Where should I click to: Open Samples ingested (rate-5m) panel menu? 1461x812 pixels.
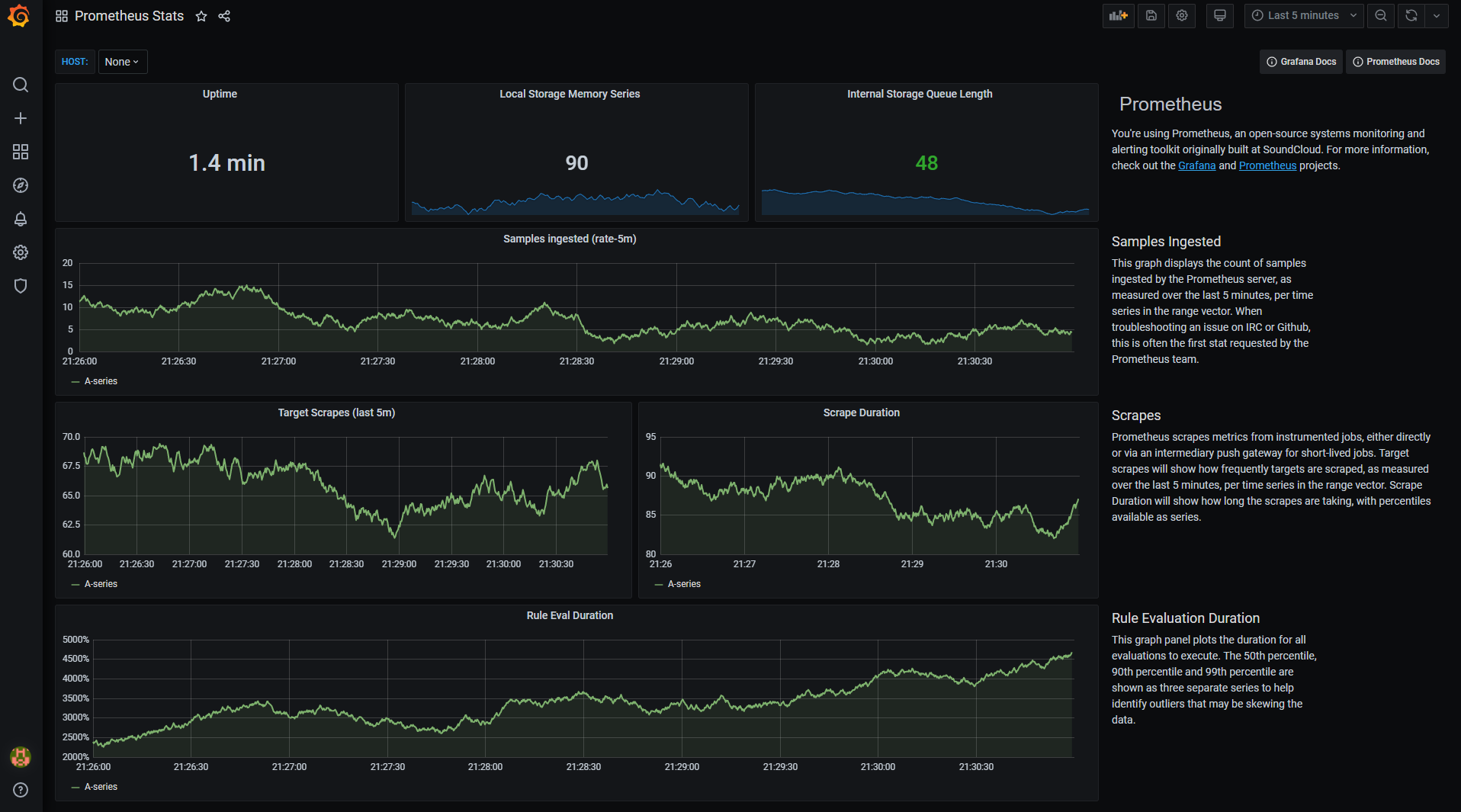570,239
